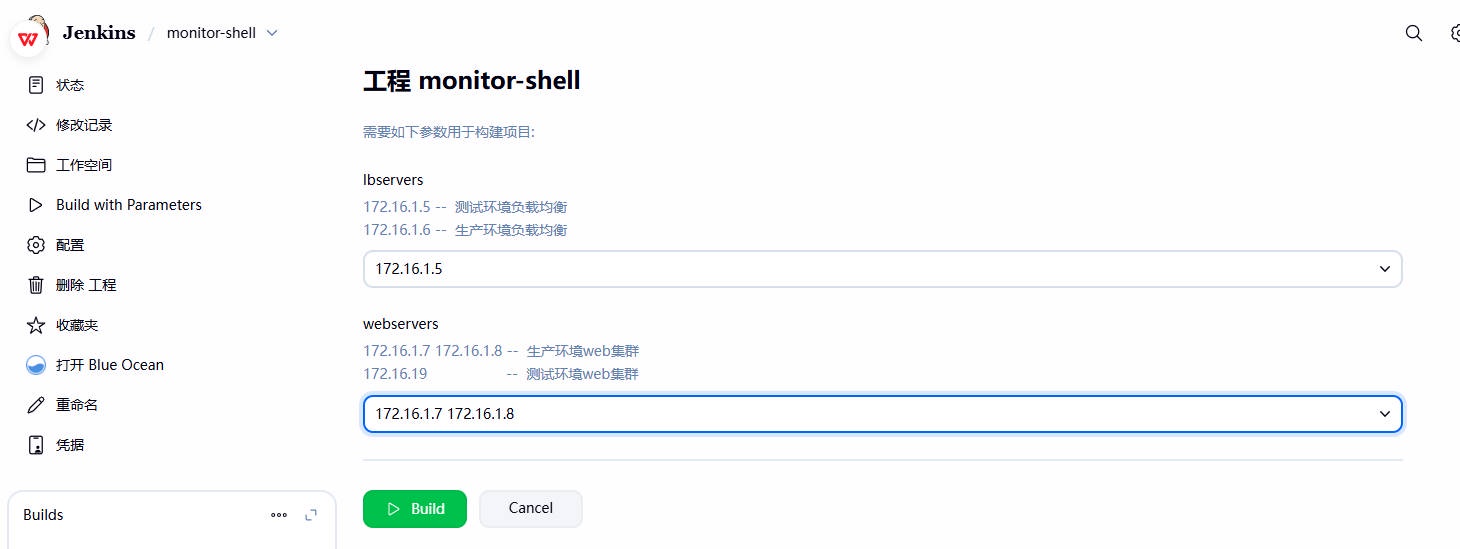Click the Blue Ocean sphere icon
This screenshot has height=549, width=1460.
click(36, 365)
